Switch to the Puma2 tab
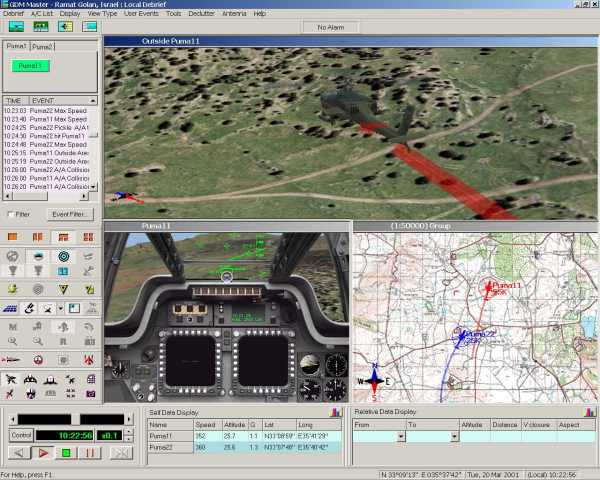The width and height of the screenshot is (600, 480). [42, 47]
